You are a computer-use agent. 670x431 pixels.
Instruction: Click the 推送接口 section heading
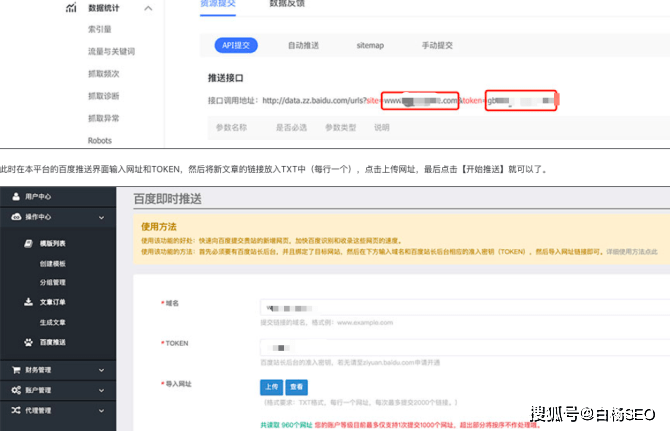[x=226, y=78]
